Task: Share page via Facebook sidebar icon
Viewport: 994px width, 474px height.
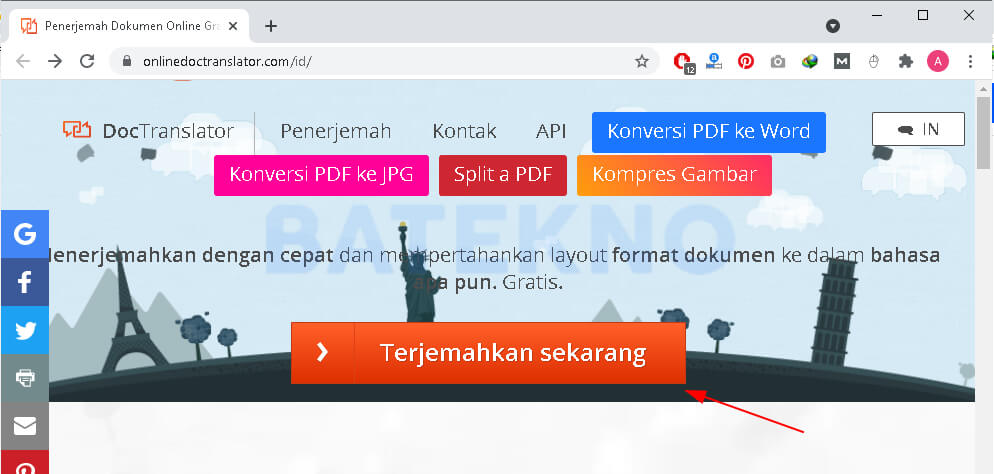Action: click(x=25, y=283)
